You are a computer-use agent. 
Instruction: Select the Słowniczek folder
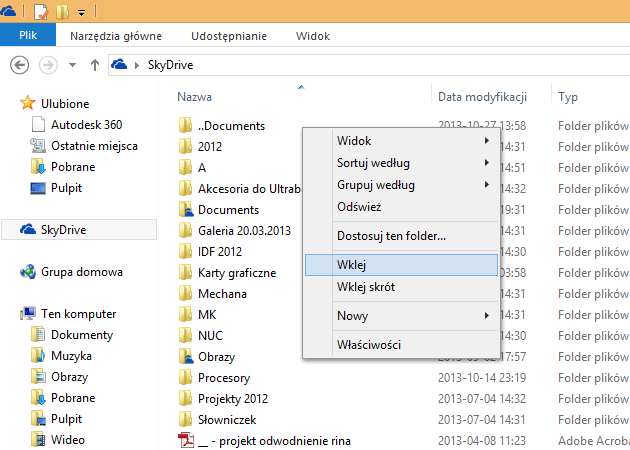coord(227,419)
